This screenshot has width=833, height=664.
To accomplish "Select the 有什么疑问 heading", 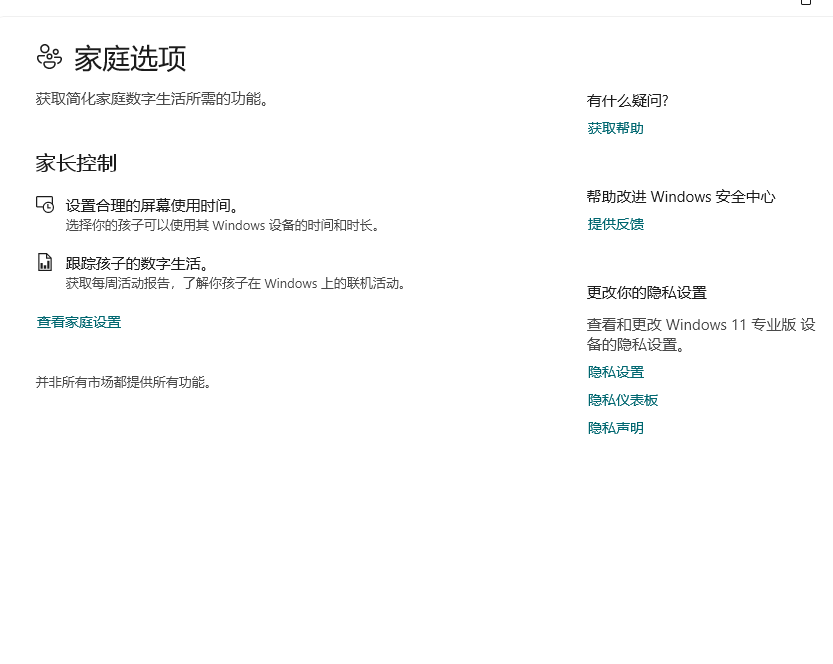I will click(628, 100).
